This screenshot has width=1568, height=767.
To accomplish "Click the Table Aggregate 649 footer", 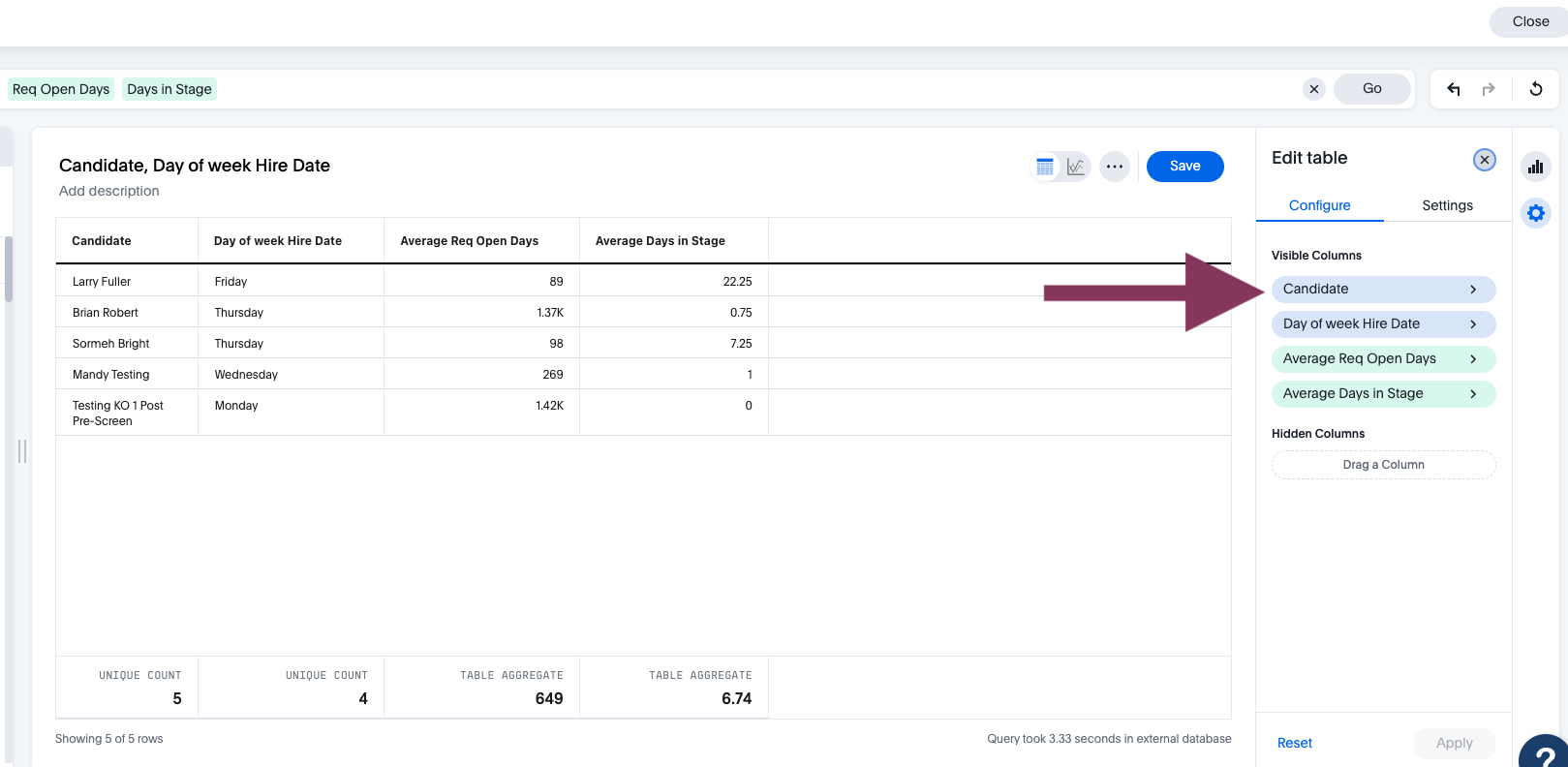I will pos(482,688).
